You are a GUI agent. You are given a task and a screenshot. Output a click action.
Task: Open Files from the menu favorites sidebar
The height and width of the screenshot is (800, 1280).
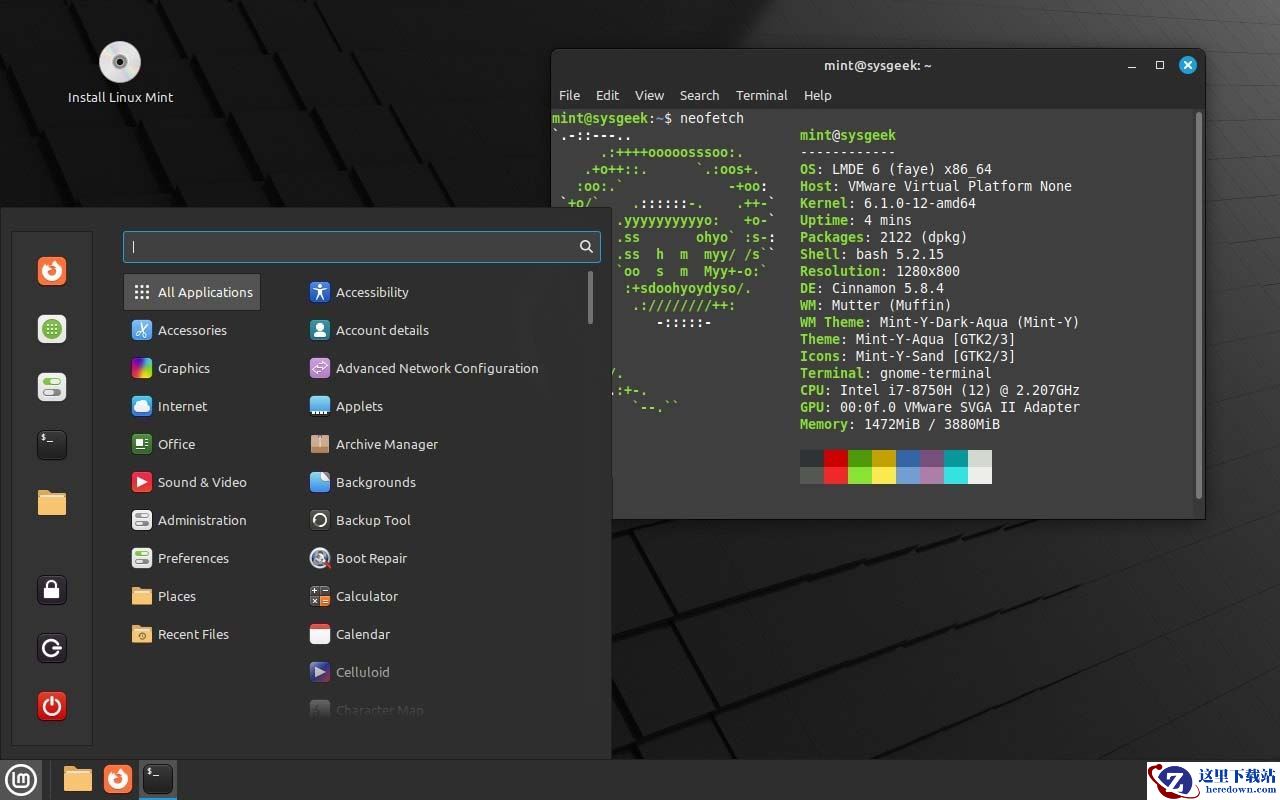52,503
